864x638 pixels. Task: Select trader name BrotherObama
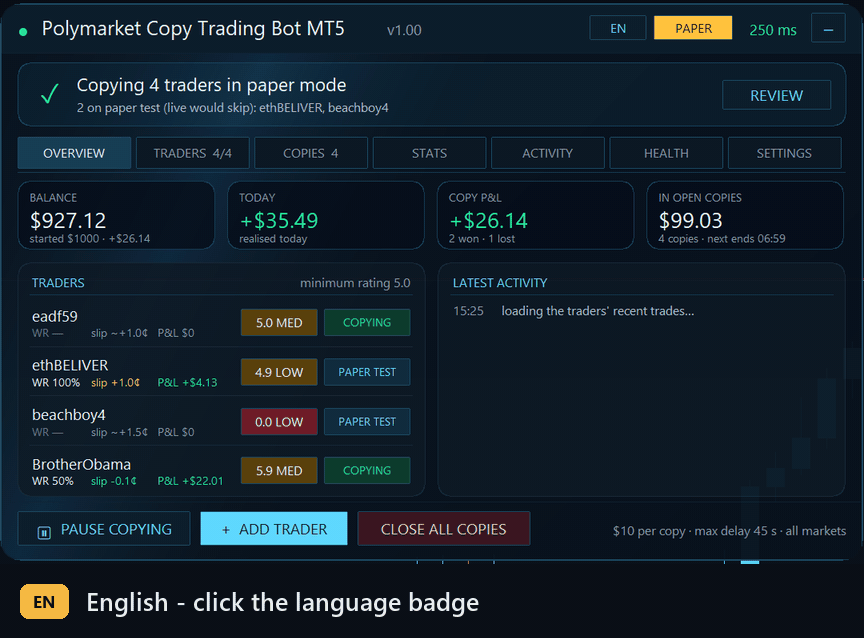click(x=82, y=464)
